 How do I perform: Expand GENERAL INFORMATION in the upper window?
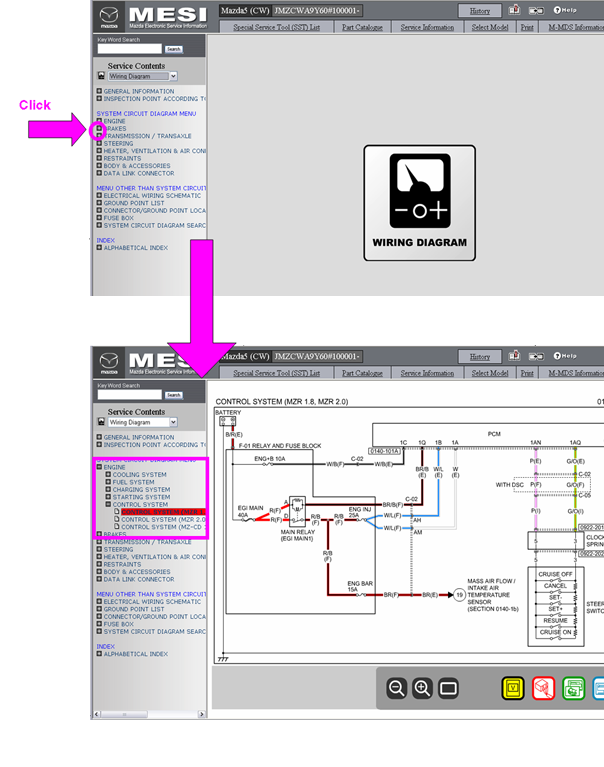(x=99, y=91)
